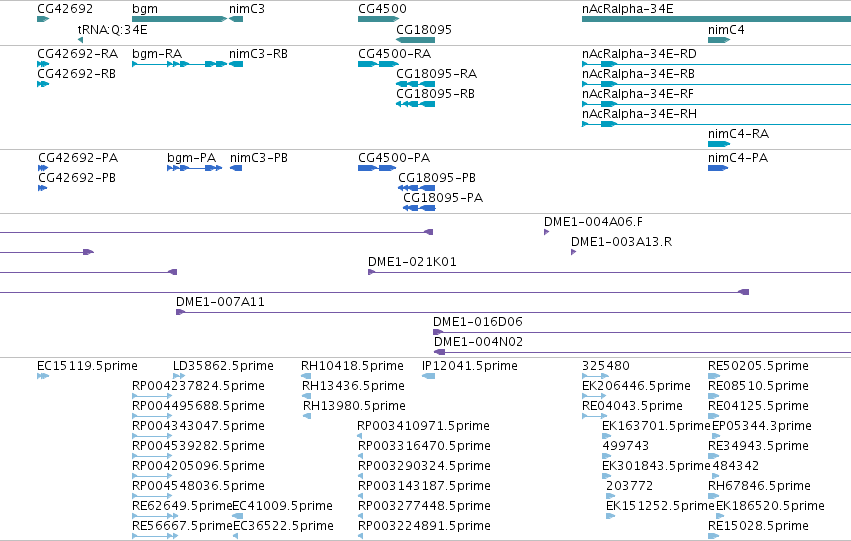Select EST RE04043.5prime

coord(594,416)
